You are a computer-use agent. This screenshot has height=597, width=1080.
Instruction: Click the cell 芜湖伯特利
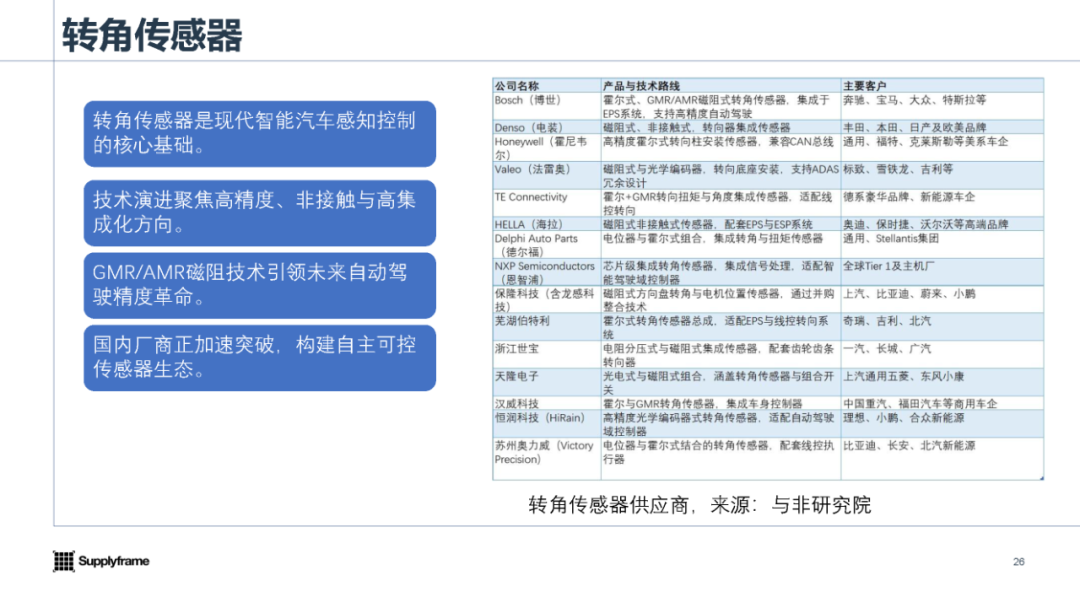click(547, 328)
